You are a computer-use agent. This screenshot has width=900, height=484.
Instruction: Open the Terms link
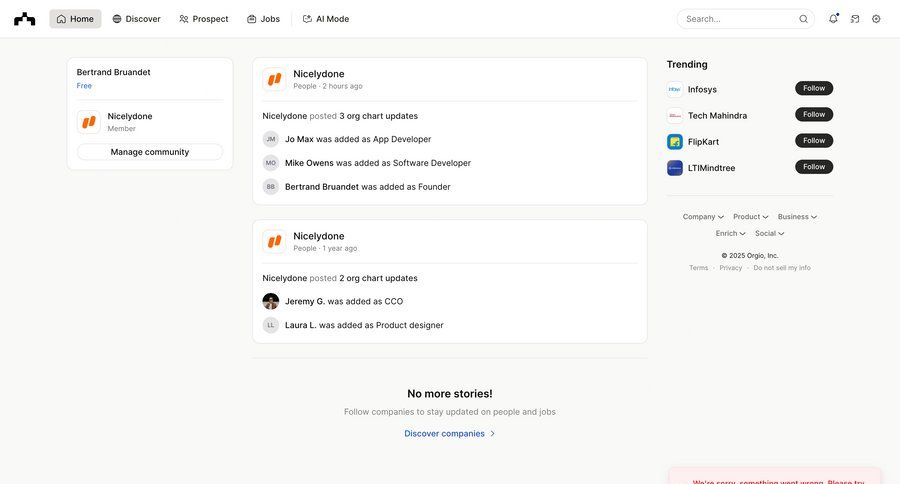pyautogui.click(x=699, y=268)
